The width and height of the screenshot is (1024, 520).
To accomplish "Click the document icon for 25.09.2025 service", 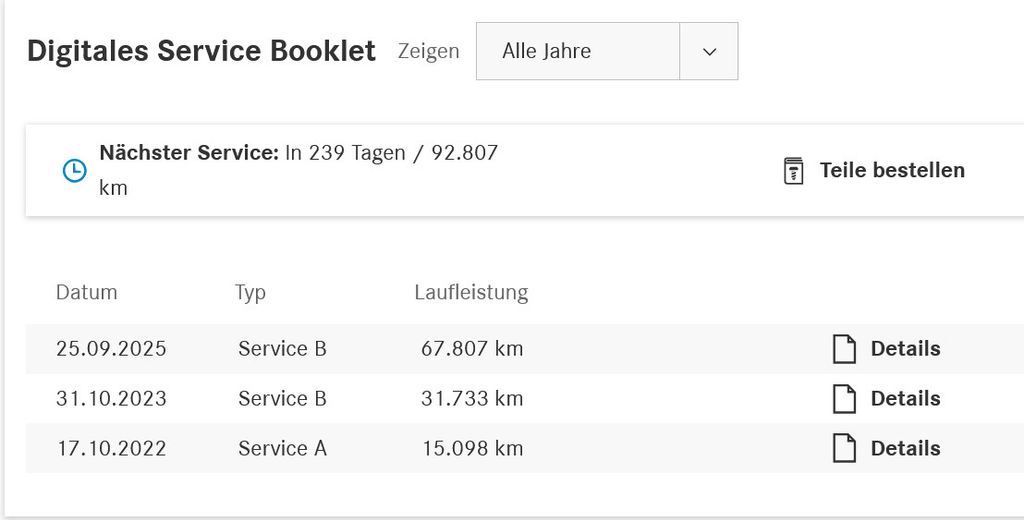I will tap(845, 349).
